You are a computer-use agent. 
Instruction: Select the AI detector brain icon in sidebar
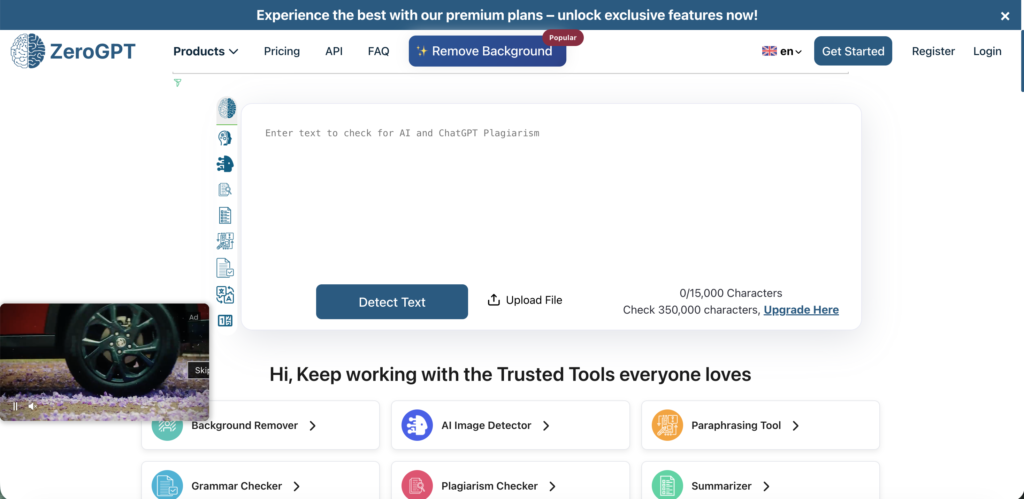[227, 108]
